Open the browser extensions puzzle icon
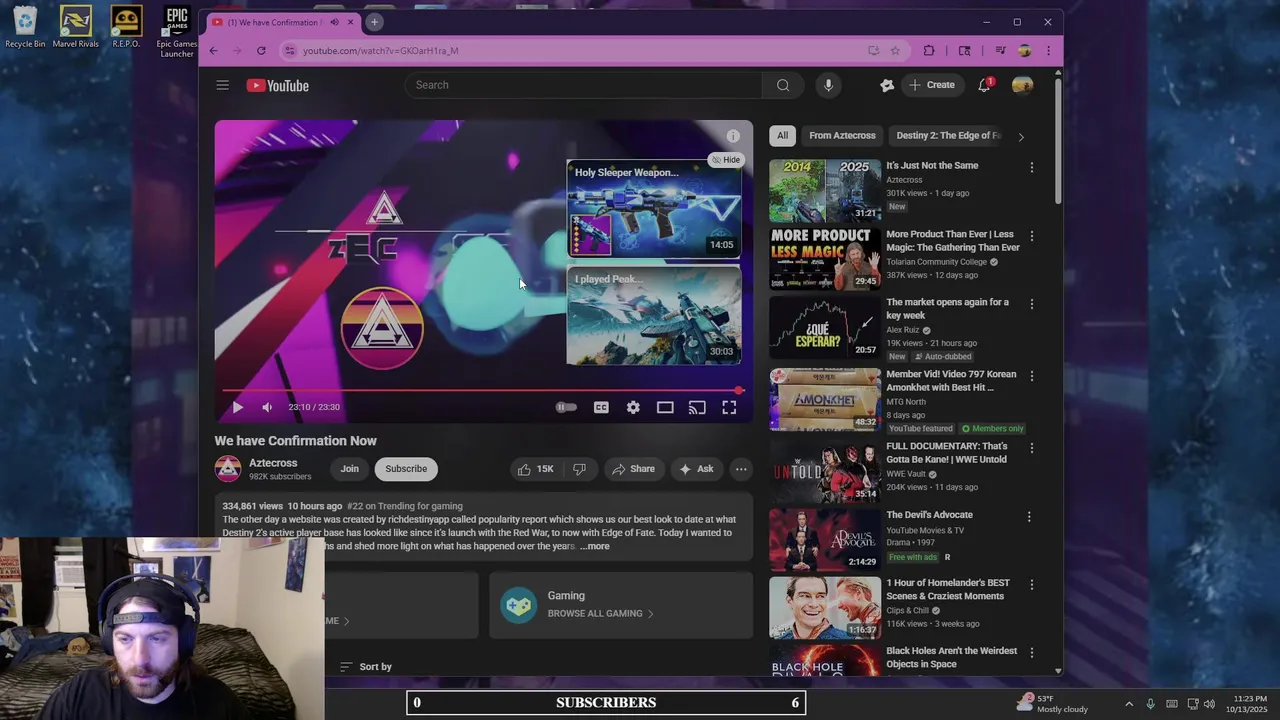The width and height of the screenshot is (1280, 720). (x=929, y=51)
